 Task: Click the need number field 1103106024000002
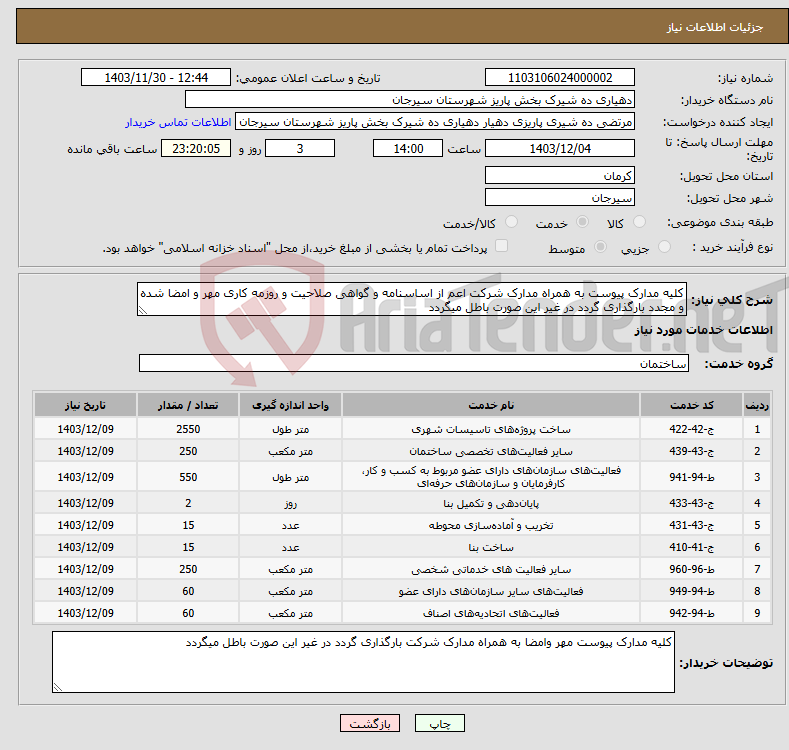pyautogui.click(x=560, y=78)
